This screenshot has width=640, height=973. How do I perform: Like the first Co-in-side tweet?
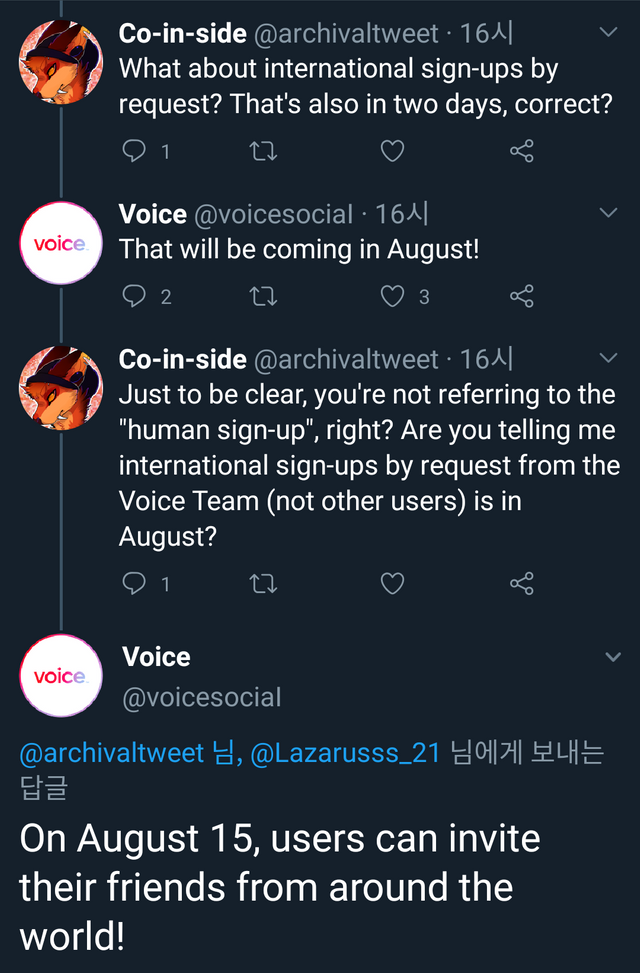[393, 151]
